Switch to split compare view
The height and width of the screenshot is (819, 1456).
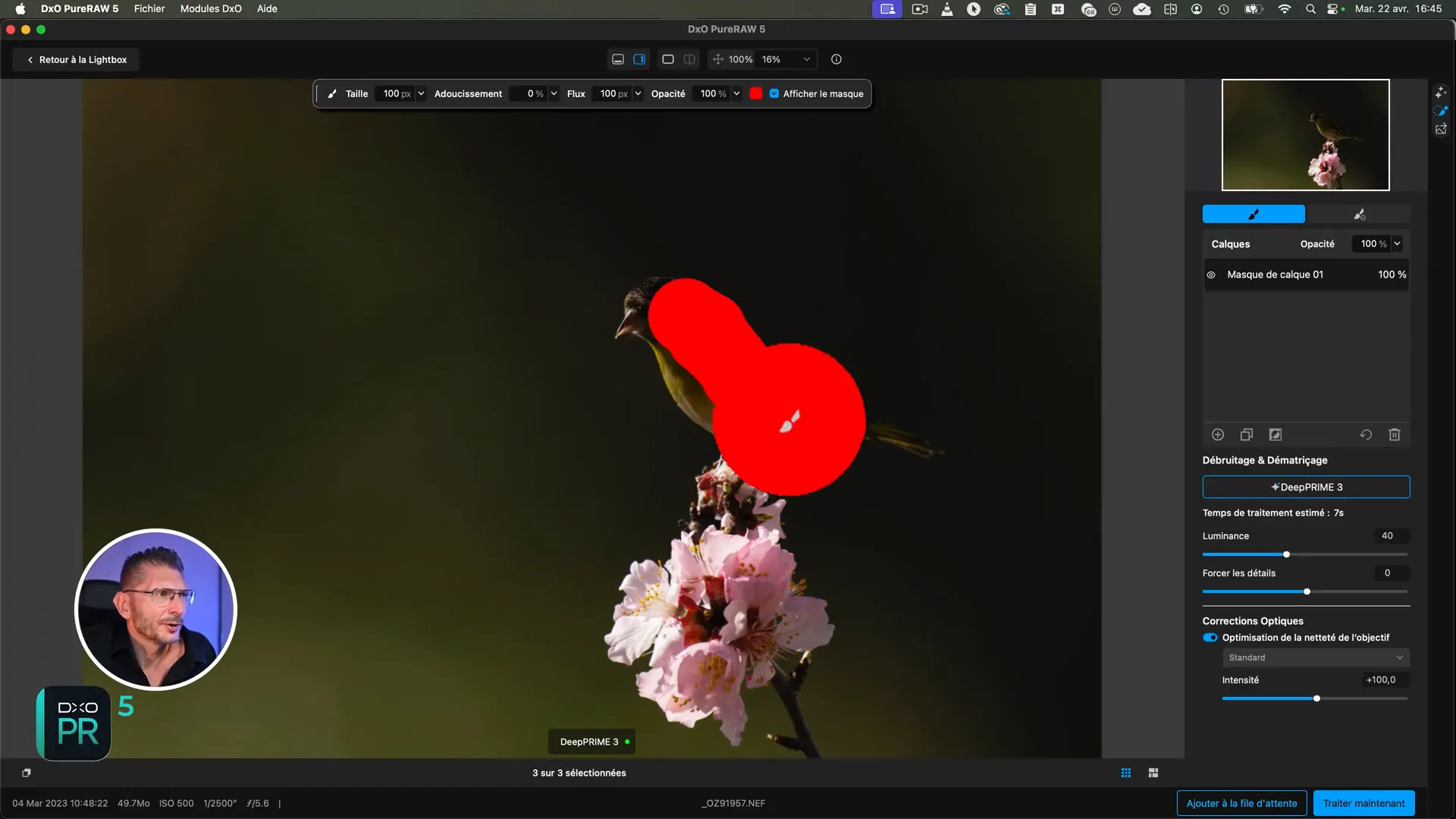pos(689,59)
